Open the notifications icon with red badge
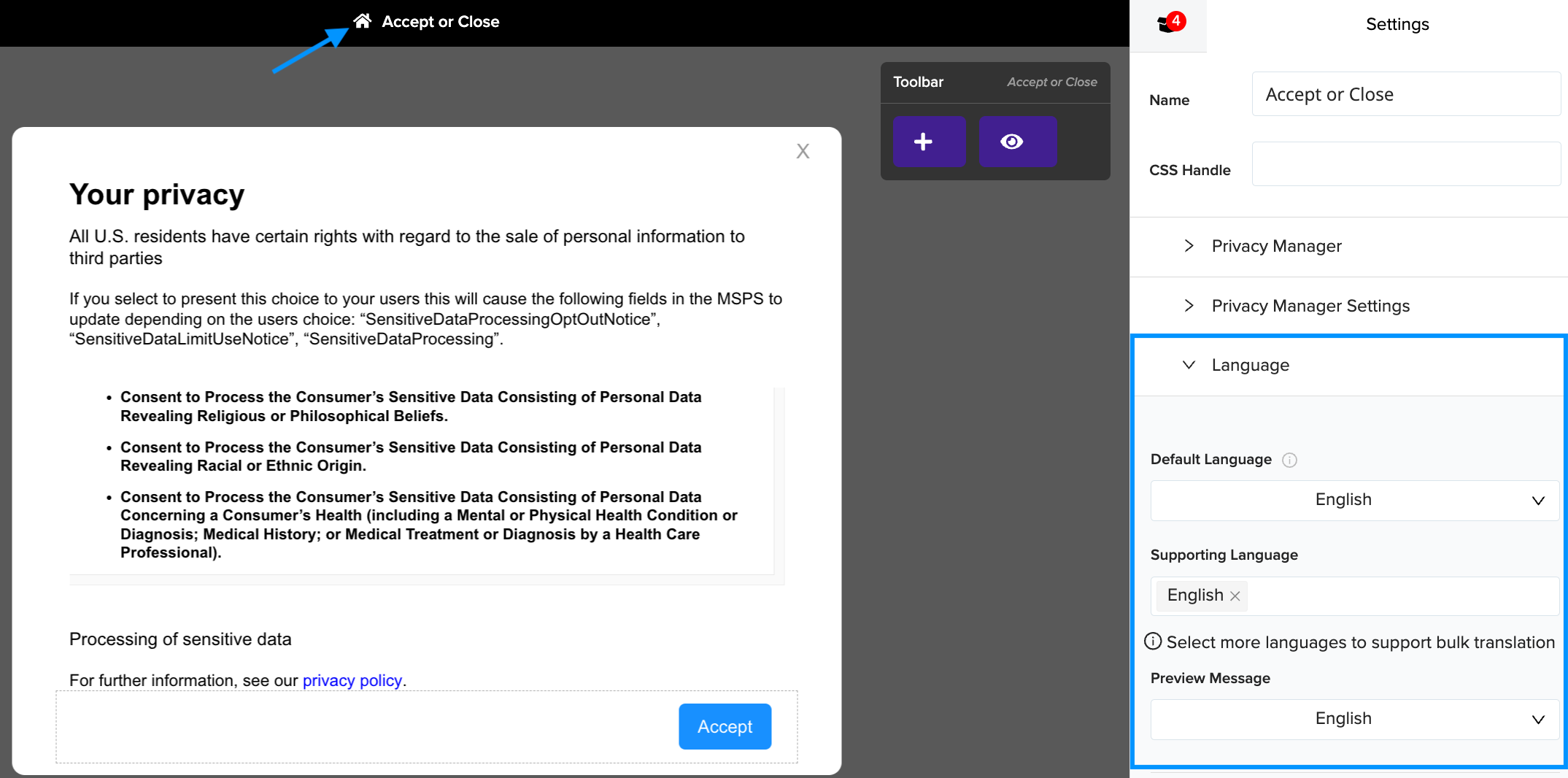 [x=1170, y=23]
